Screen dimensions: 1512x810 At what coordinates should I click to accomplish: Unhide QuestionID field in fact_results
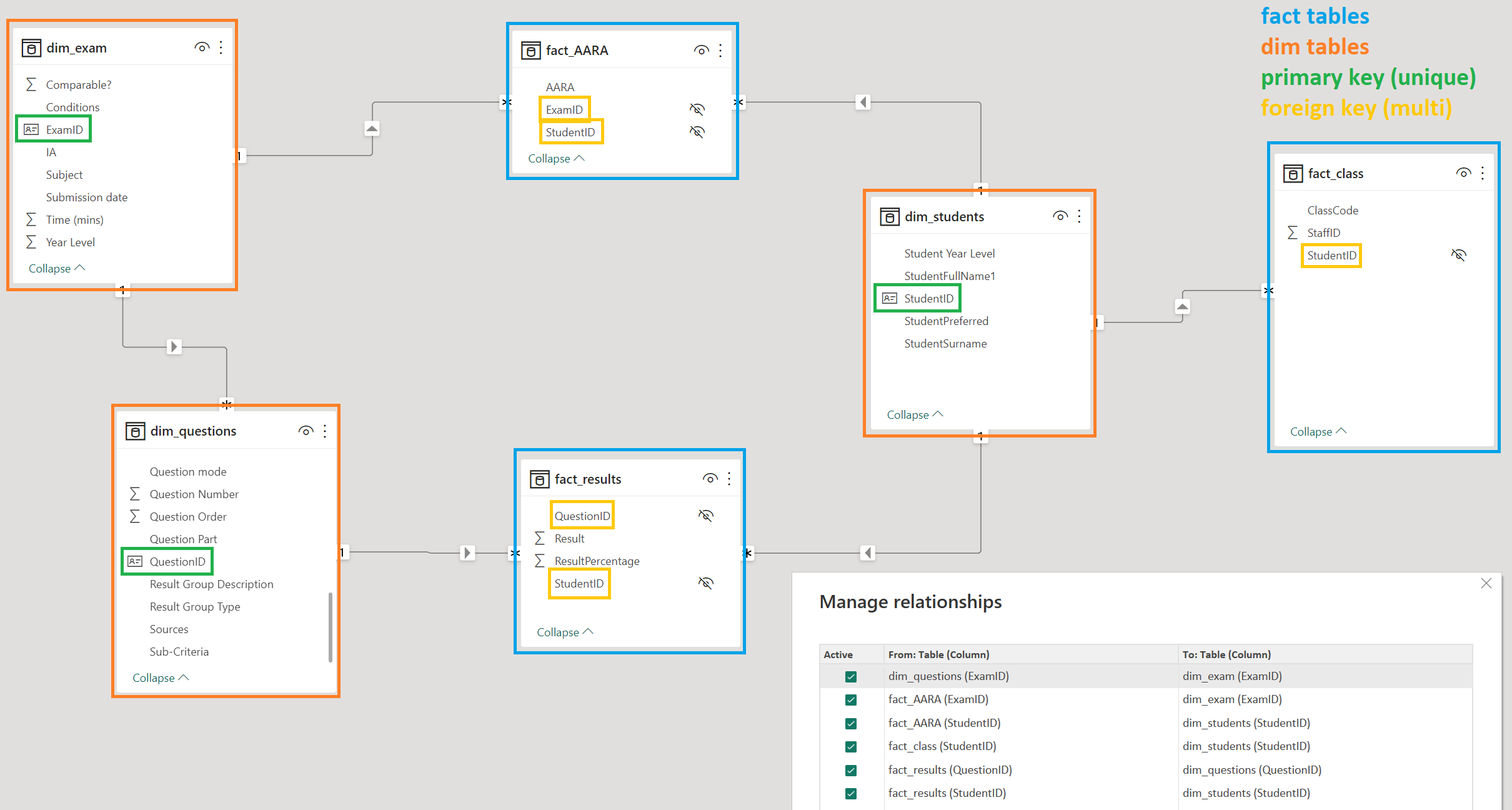(x=706, y=516)
